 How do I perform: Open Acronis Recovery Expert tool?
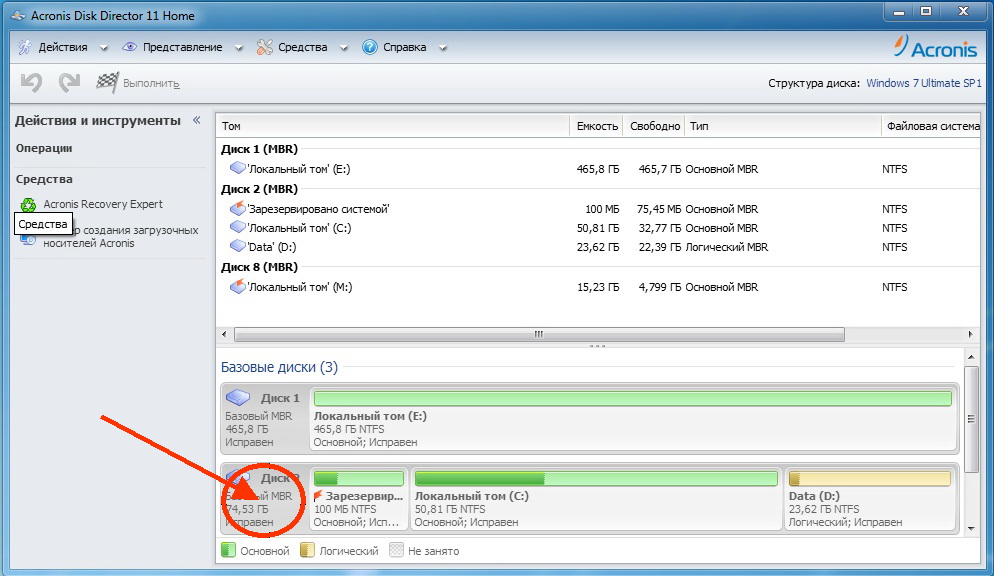coord(102,204)
